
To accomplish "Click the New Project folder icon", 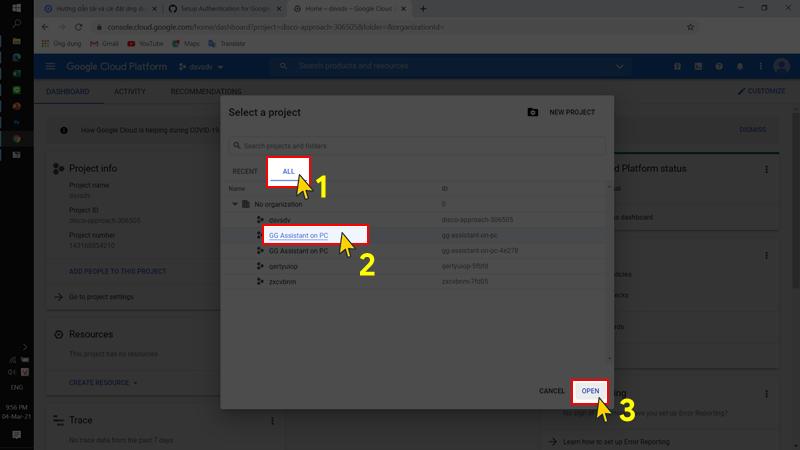I will point(533,112).
